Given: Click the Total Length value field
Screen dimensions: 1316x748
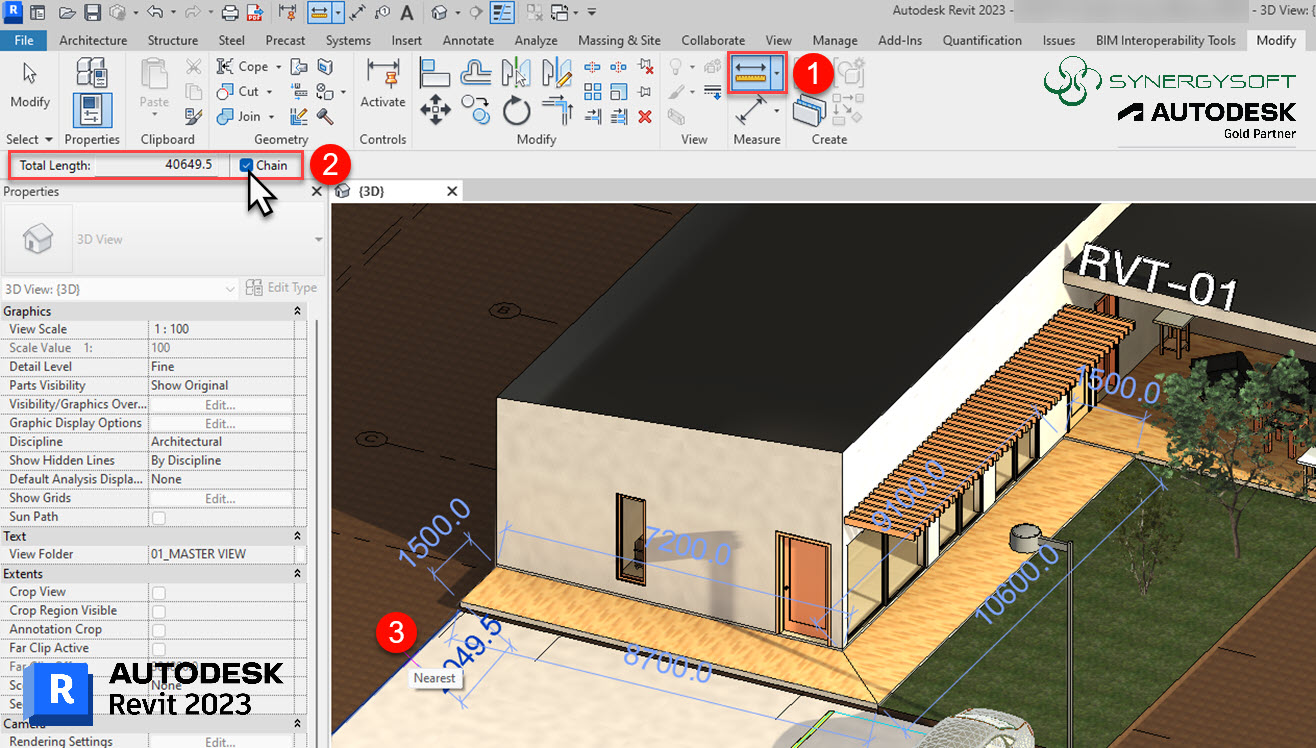Looking at the screenshot, I should (x=156, y=166).
